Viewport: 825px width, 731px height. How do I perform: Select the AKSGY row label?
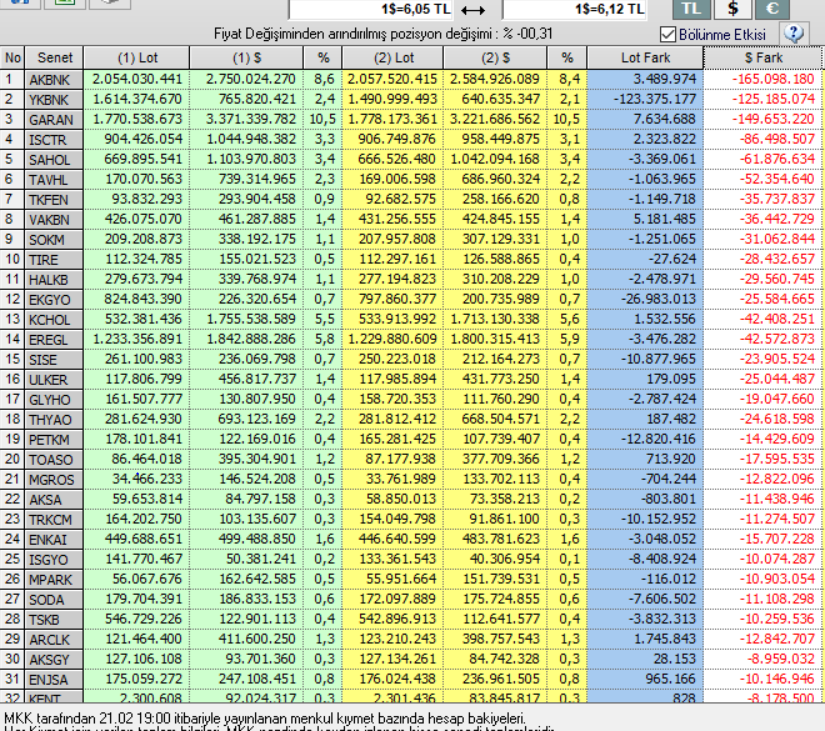[54, 660]
